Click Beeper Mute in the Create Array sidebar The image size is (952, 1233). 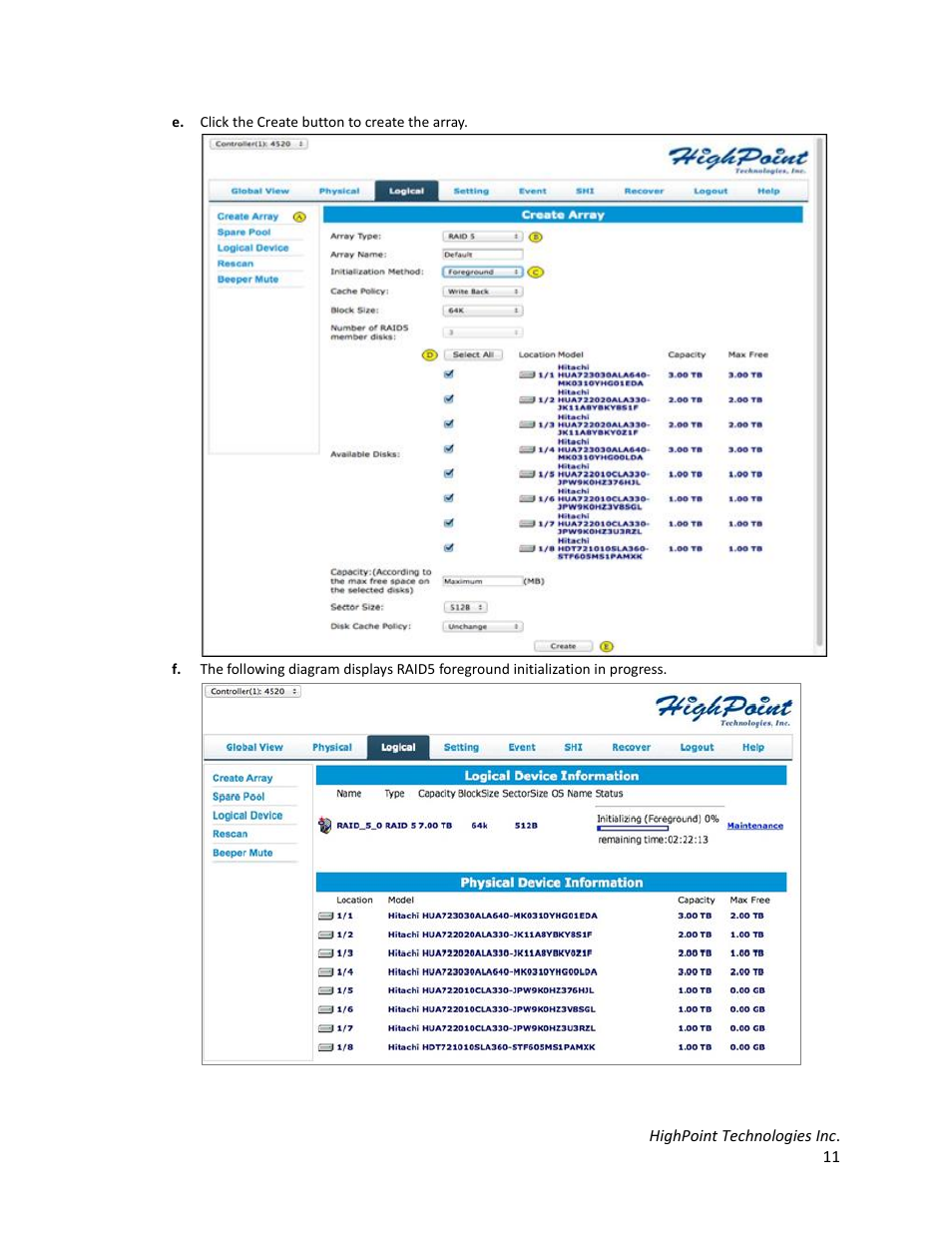247,280
